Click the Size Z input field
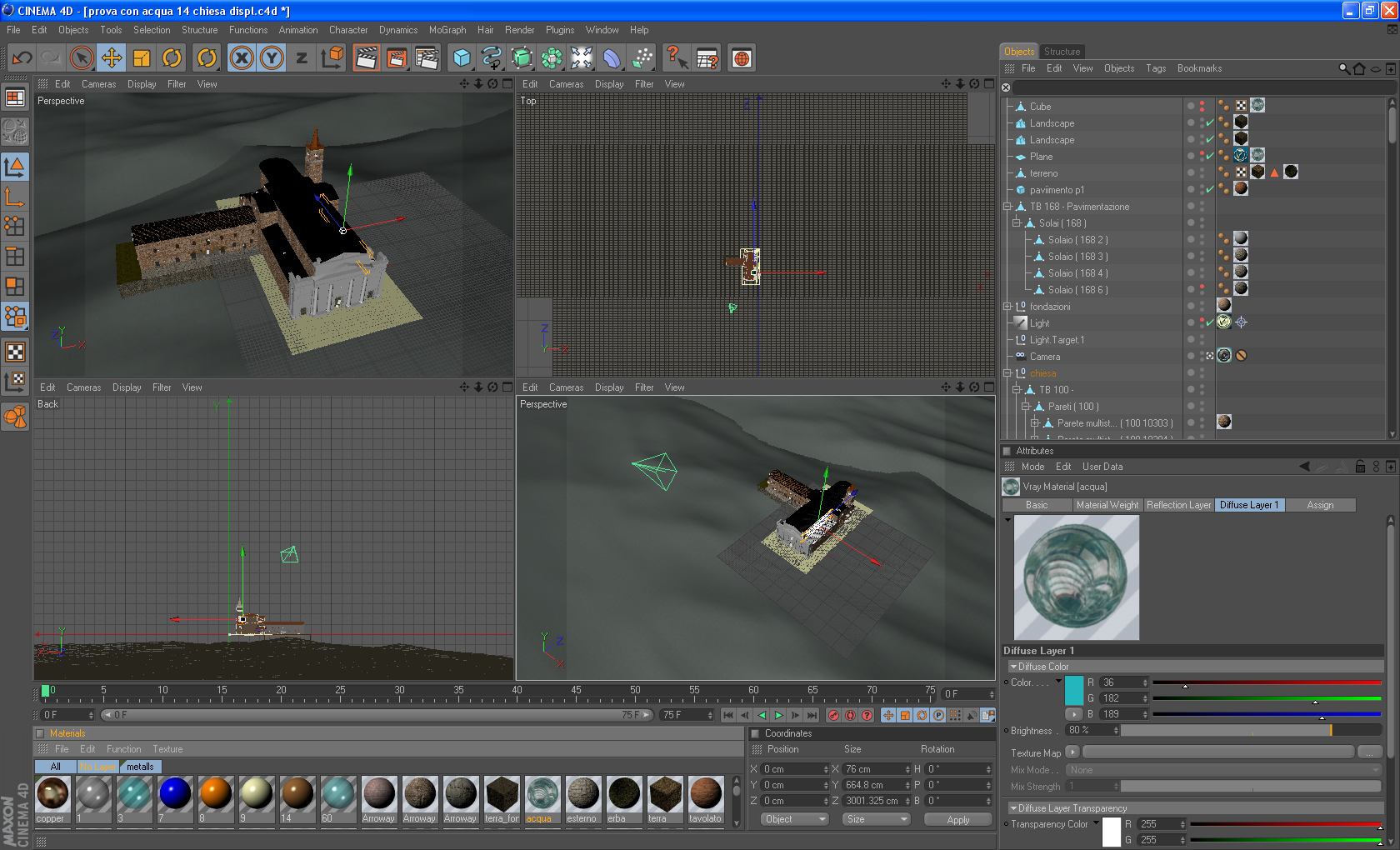Screen dimensions: 1400x850 click(x=875, y=801)
